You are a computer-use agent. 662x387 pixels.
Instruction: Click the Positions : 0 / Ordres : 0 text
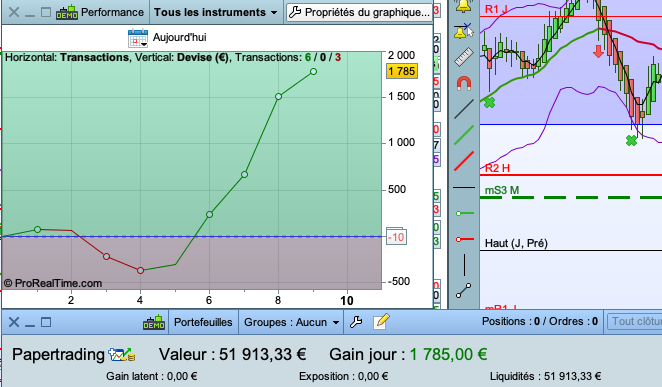(x=540, y=322)
